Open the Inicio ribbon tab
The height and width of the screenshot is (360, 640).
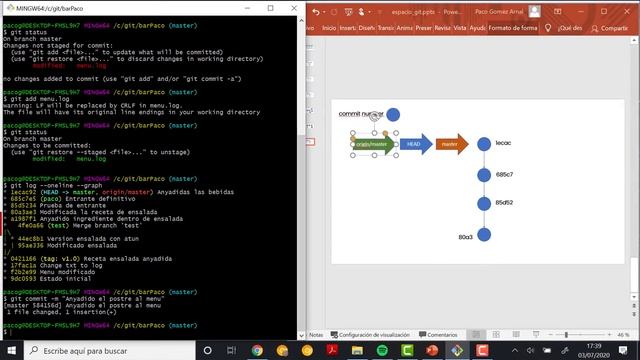point(329,28)
